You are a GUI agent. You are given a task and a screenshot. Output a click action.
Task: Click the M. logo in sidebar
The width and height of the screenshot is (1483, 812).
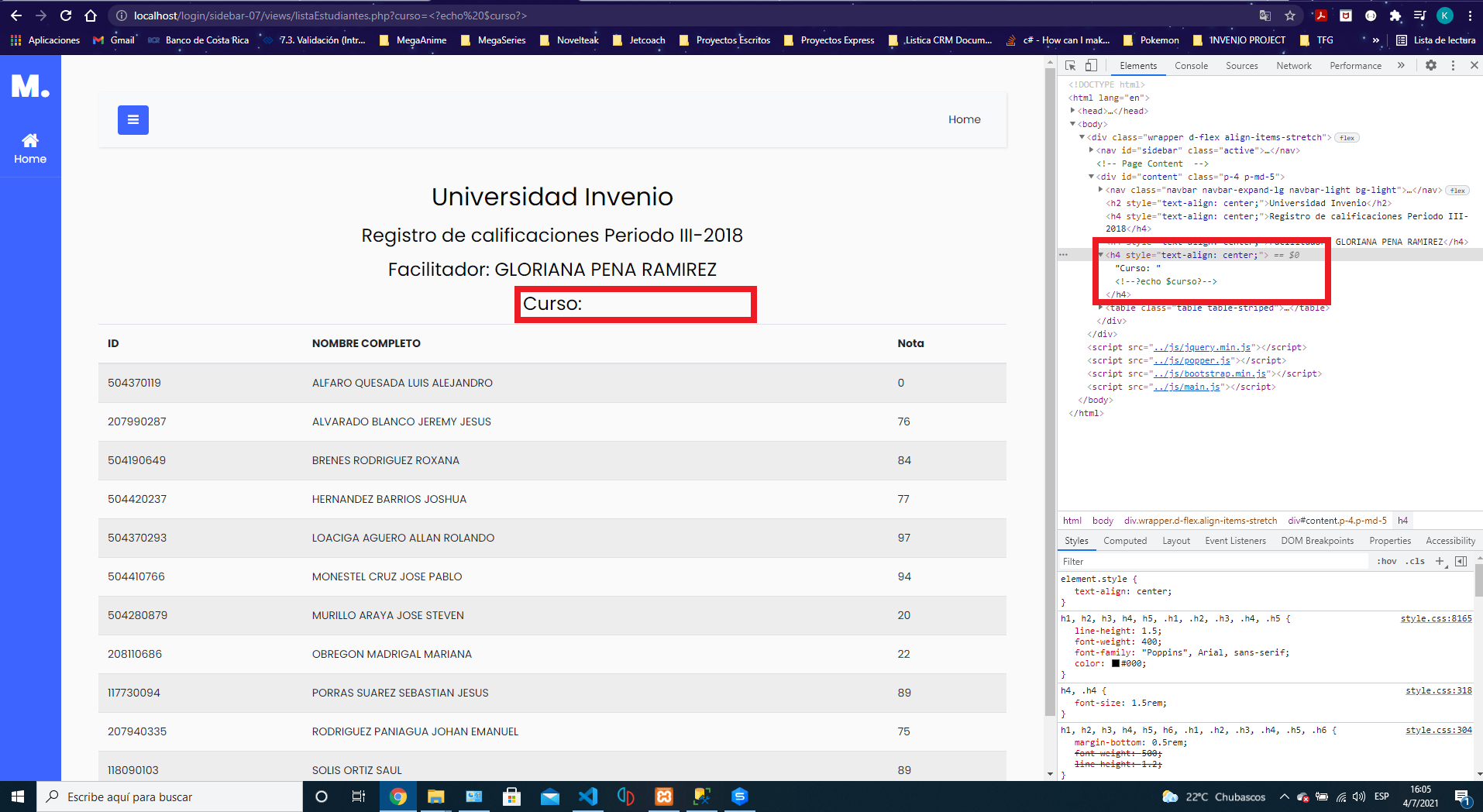click(x=30, y=85)
